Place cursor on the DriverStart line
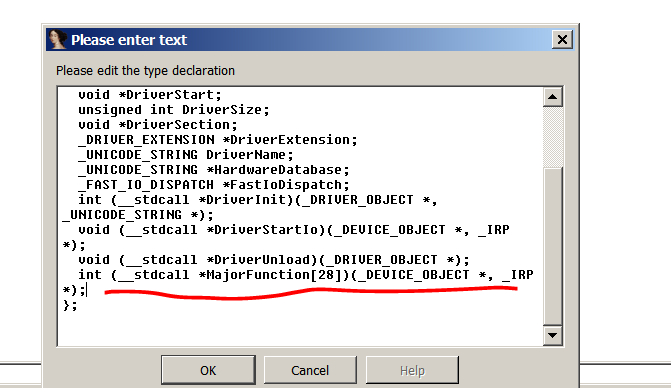 (149, 95)
